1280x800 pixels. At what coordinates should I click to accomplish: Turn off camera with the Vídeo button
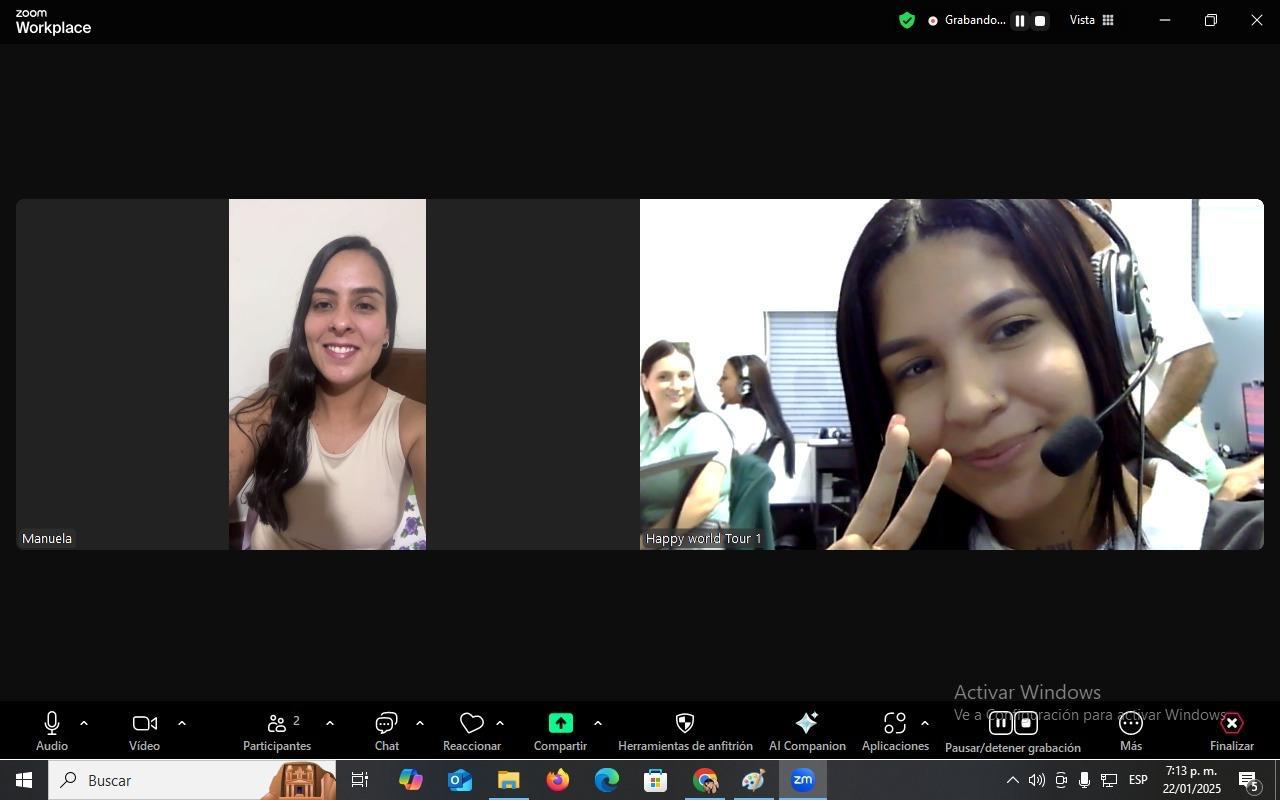[x=144, y=731]
